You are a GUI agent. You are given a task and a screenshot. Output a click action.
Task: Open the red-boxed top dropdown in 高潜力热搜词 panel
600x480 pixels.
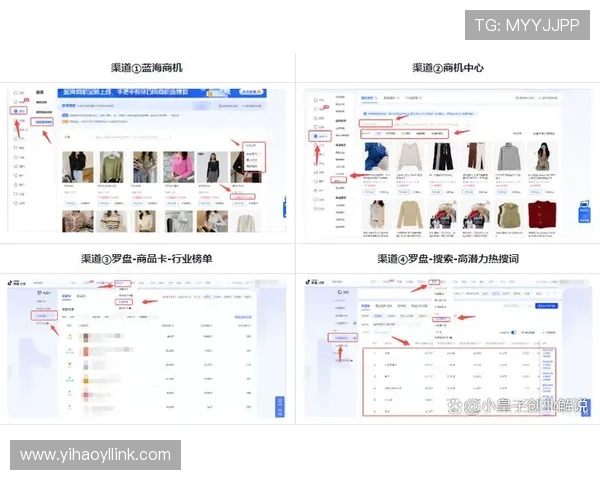click(x=435, y=283)
